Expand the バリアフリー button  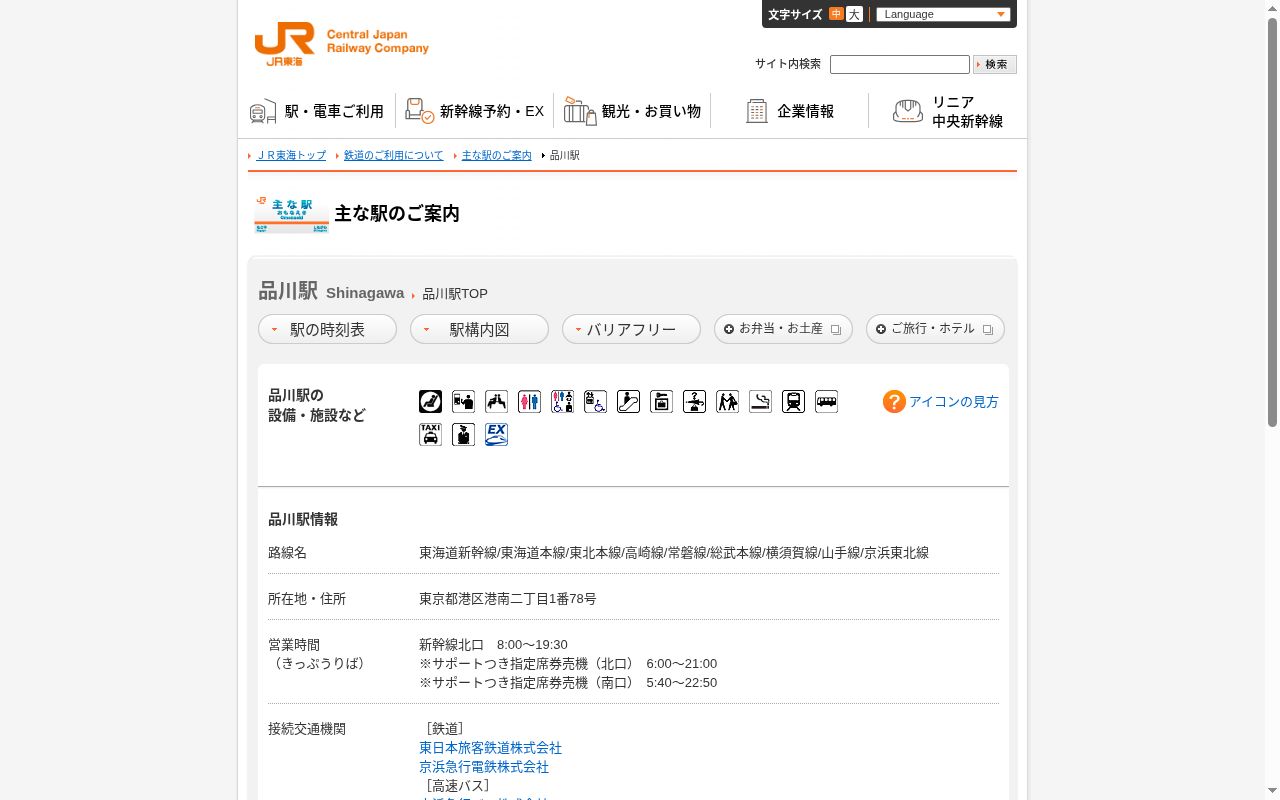point(631,329)
